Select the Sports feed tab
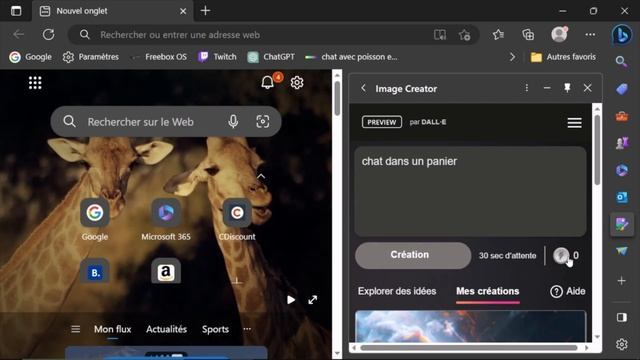Screen dimensions: 640x360 tap(215, 329)
